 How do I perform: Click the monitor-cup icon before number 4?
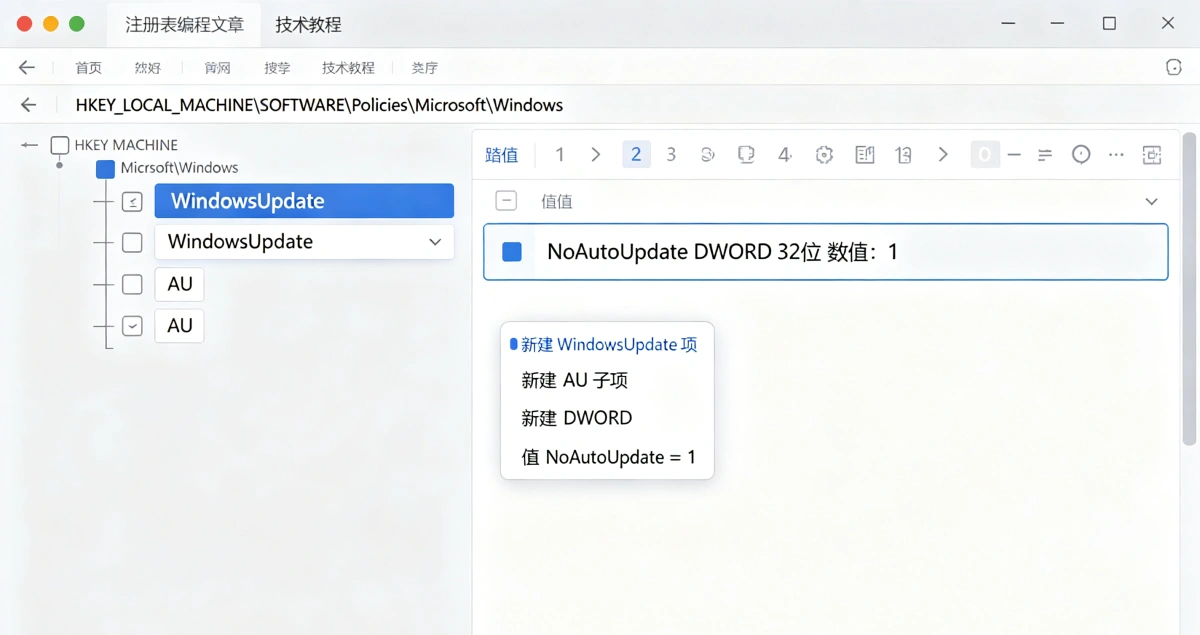click(x=745, y=154)
